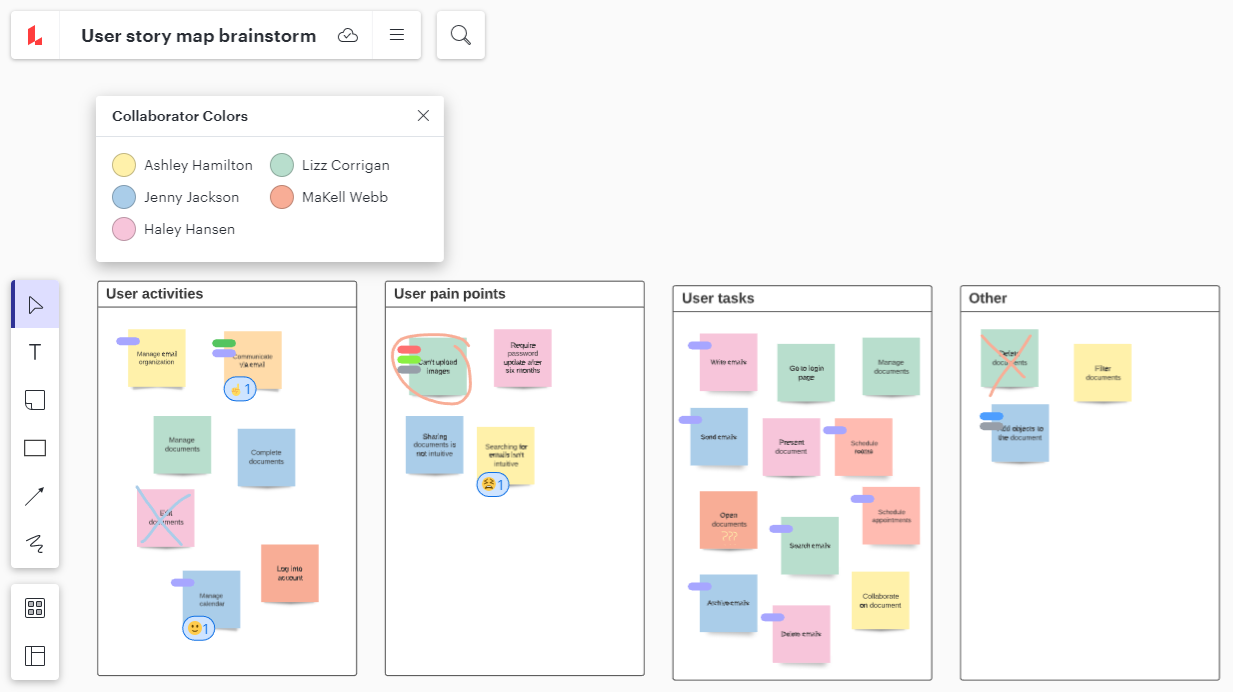Viewport: 1233px width, 692px height.
Task: Click thumbs-up reaction on 'Communicate via email' note
Action: click(x=240, y=389)
